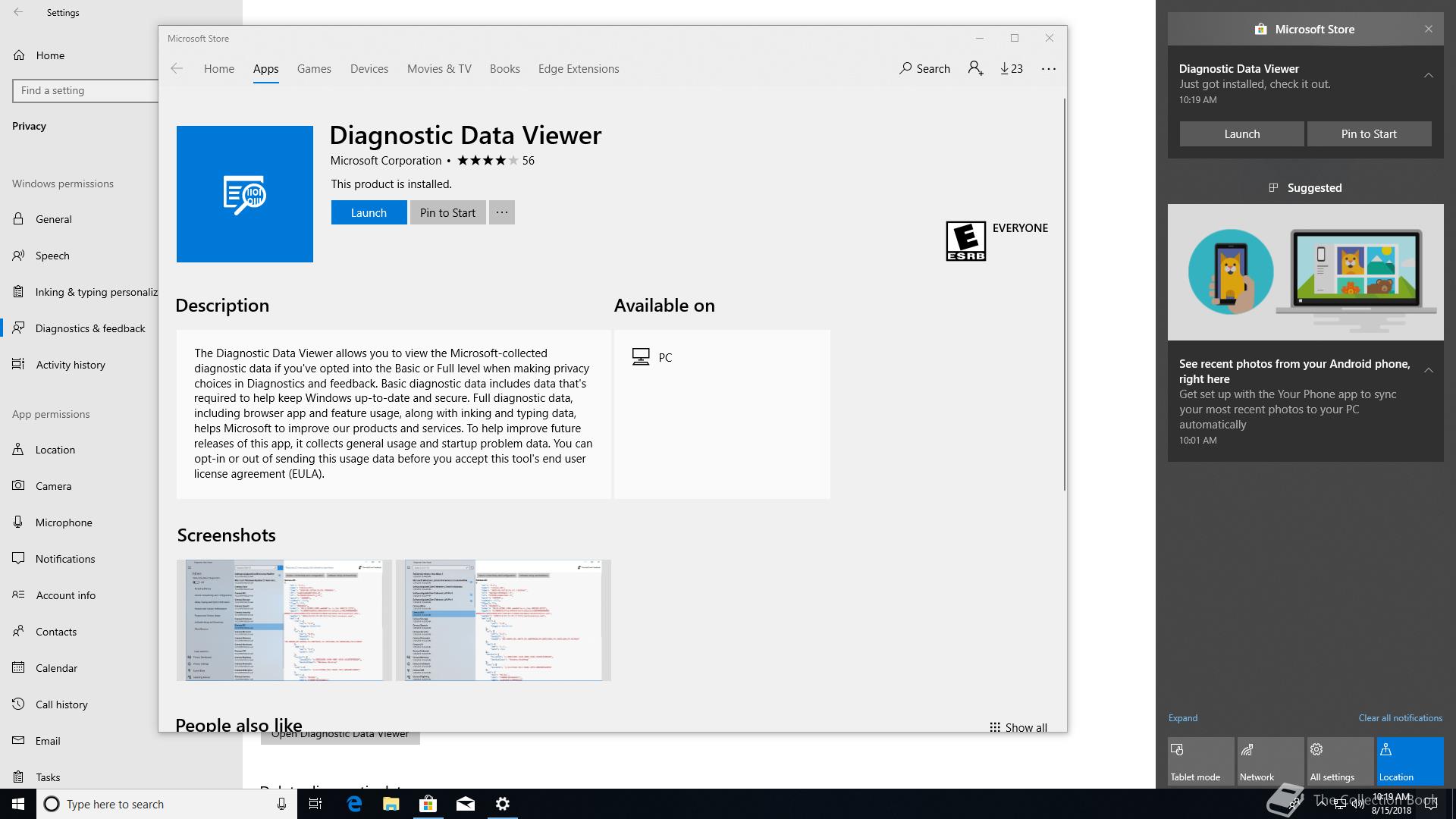
Task: Open Activity history in Settings sidebar
Action: 79,364
